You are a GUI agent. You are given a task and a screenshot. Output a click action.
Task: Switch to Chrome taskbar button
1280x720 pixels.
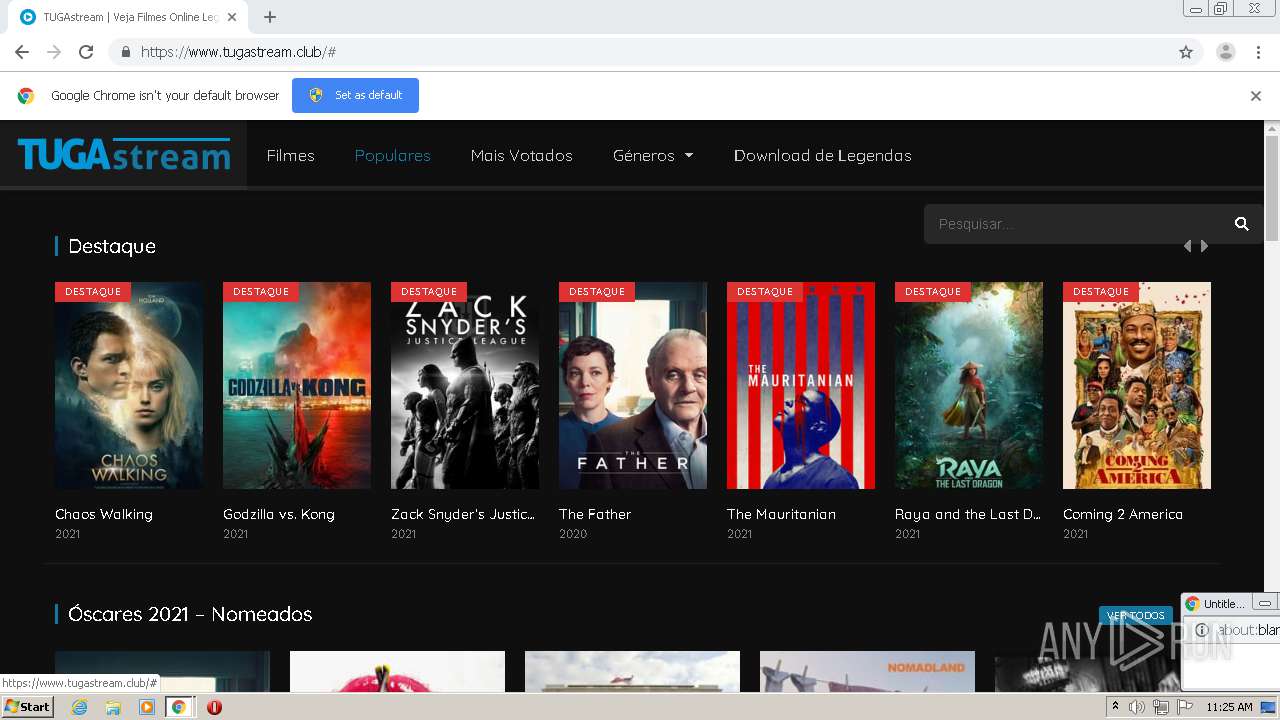(x=179, y=707)
